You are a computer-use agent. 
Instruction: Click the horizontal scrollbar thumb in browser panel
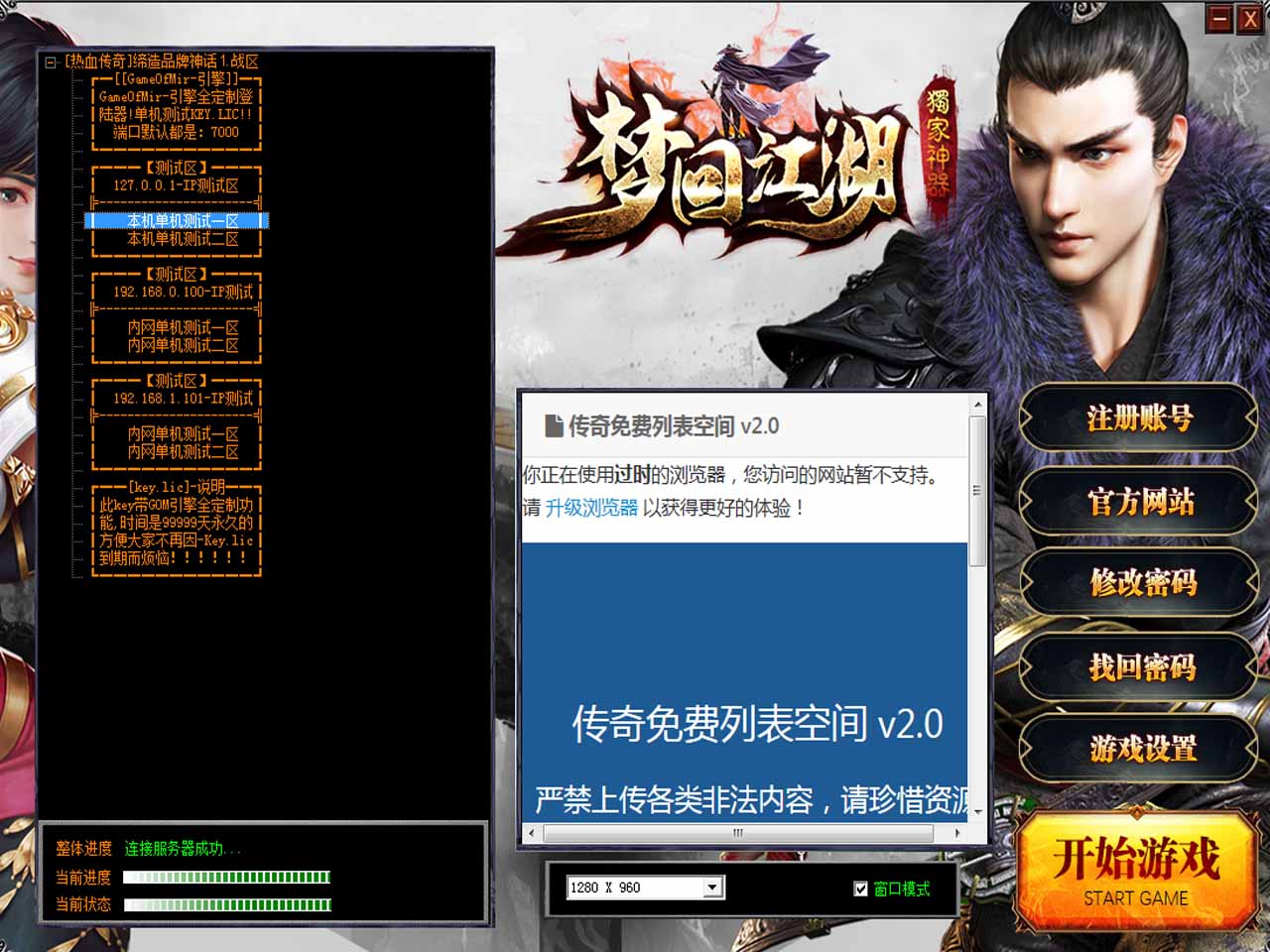tap(737, 833)
